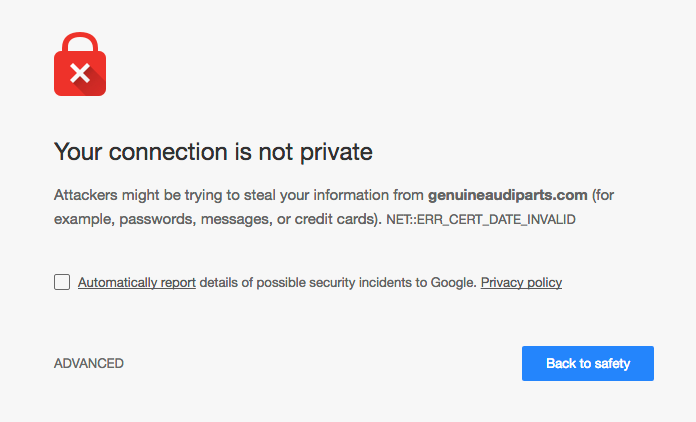
Task: Click the word 'report' in underlined link
Action: click(x=178, y=283)
